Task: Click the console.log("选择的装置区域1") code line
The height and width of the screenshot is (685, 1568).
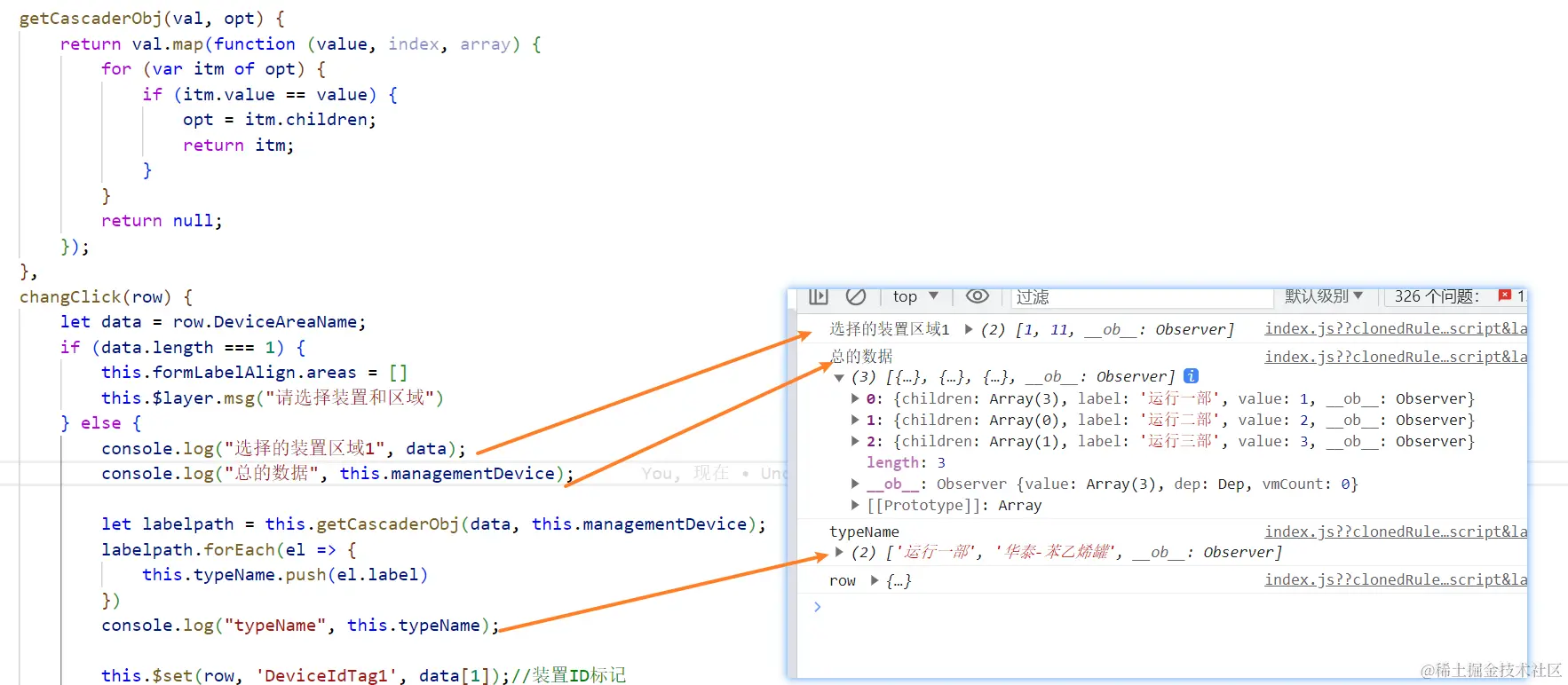Action: [x=283, y=449]
